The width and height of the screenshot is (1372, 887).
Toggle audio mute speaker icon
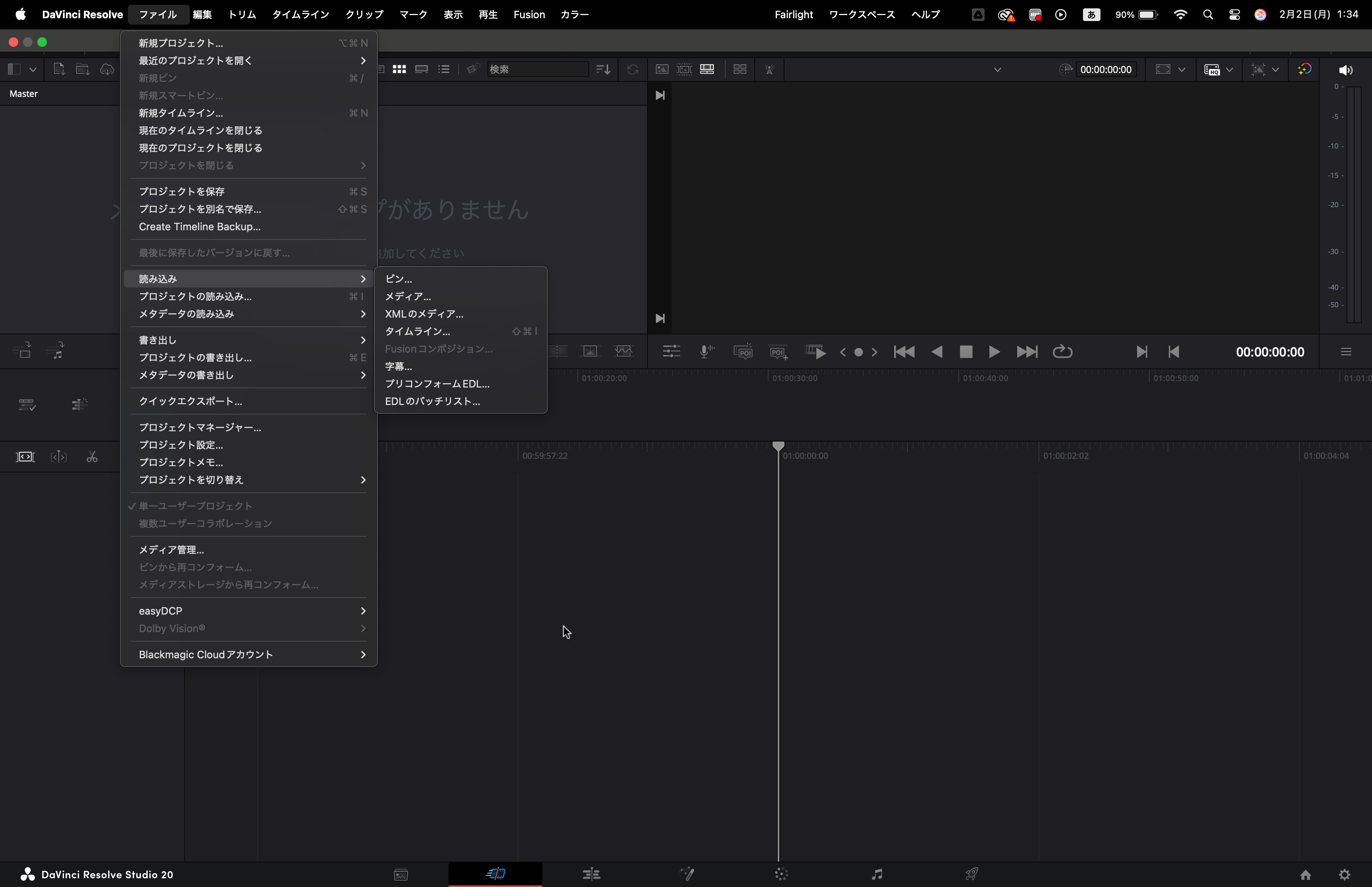click(1345, 70)
